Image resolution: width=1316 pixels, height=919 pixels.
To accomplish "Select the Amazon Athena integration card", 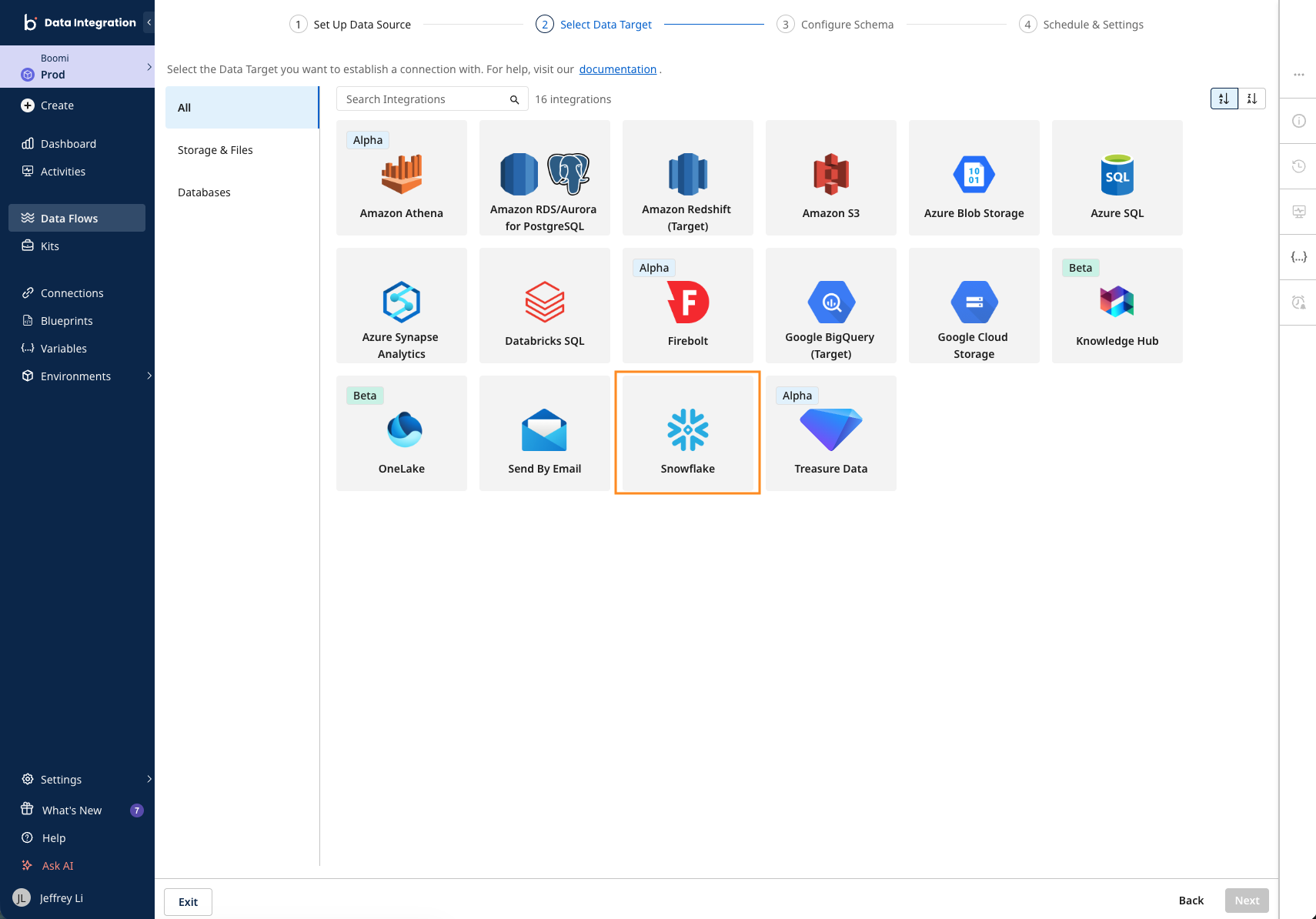I will point(401,178).
